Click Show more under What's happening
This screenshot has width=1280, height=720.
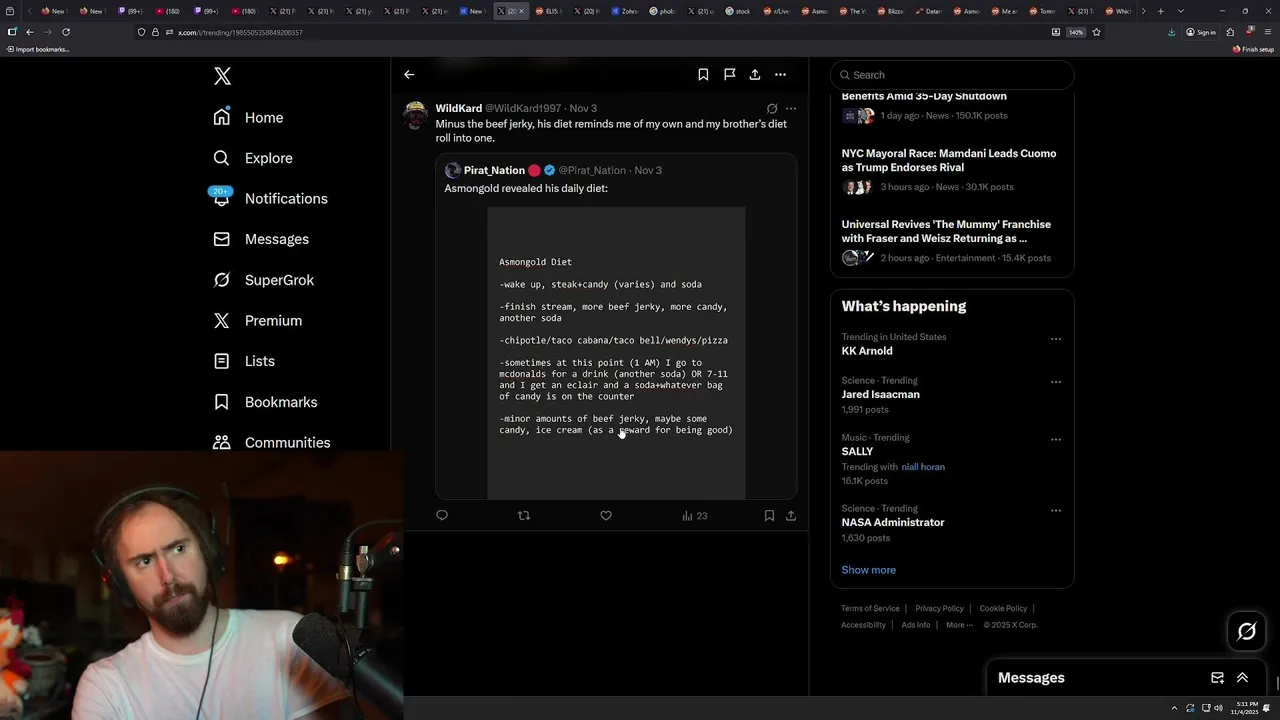tap(868, 570)
